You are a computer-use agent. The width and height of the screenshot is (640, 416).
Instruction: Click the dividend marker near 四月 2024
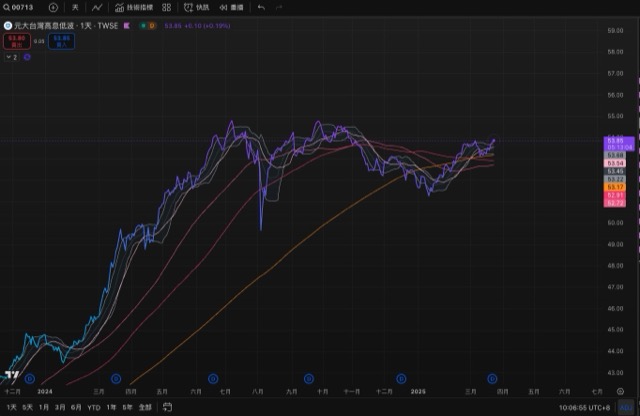coord(116,379)
